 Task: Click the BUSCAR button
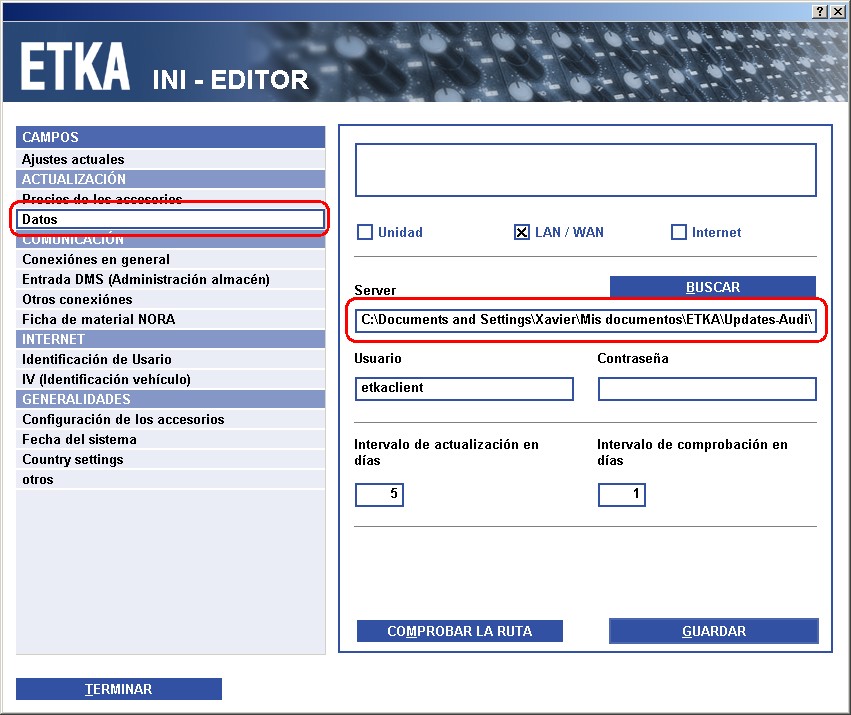tap(713, 287)
